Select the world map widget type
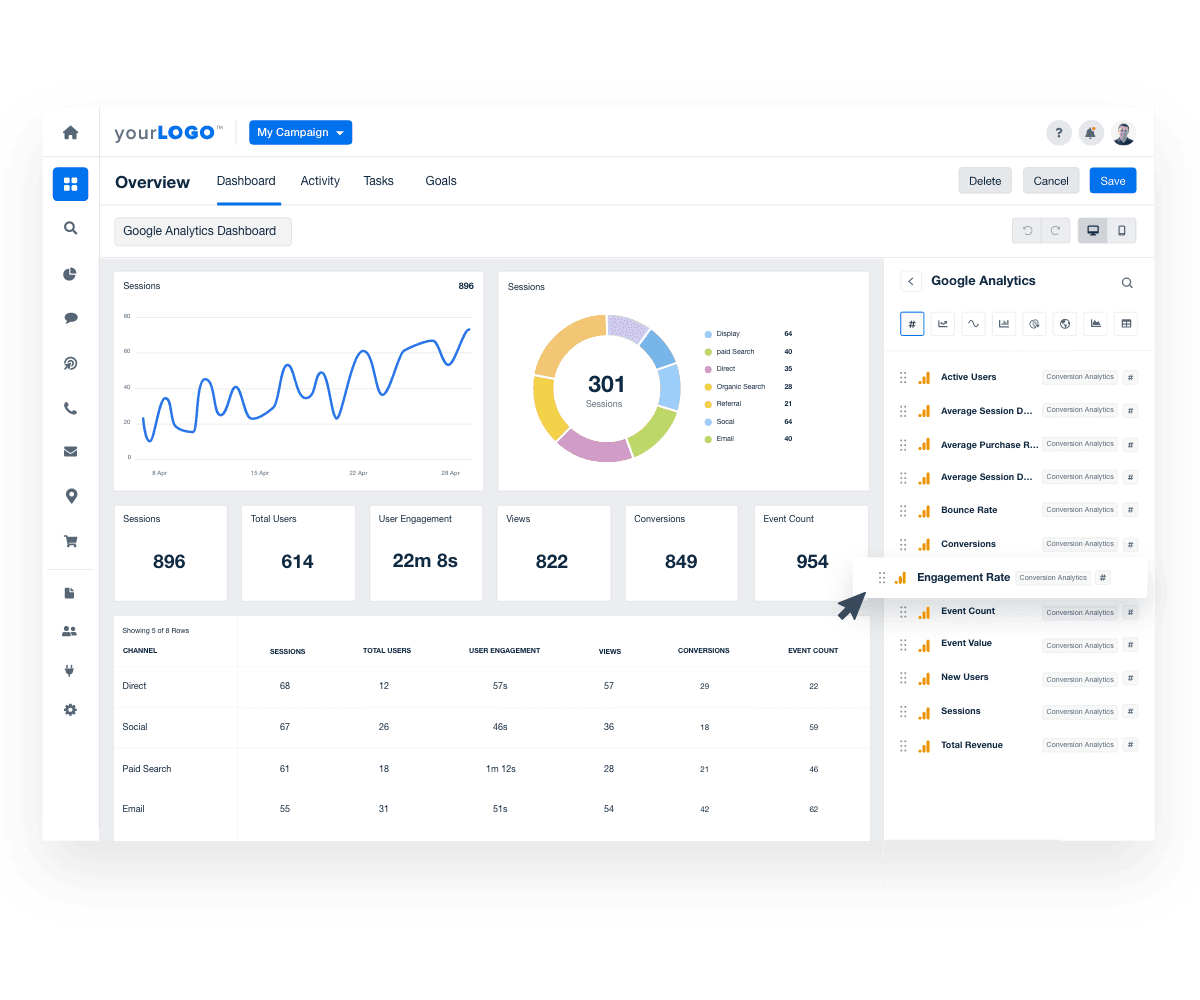Image resolution: width=1200 pixels, height=1000 pixels. 1064,323
